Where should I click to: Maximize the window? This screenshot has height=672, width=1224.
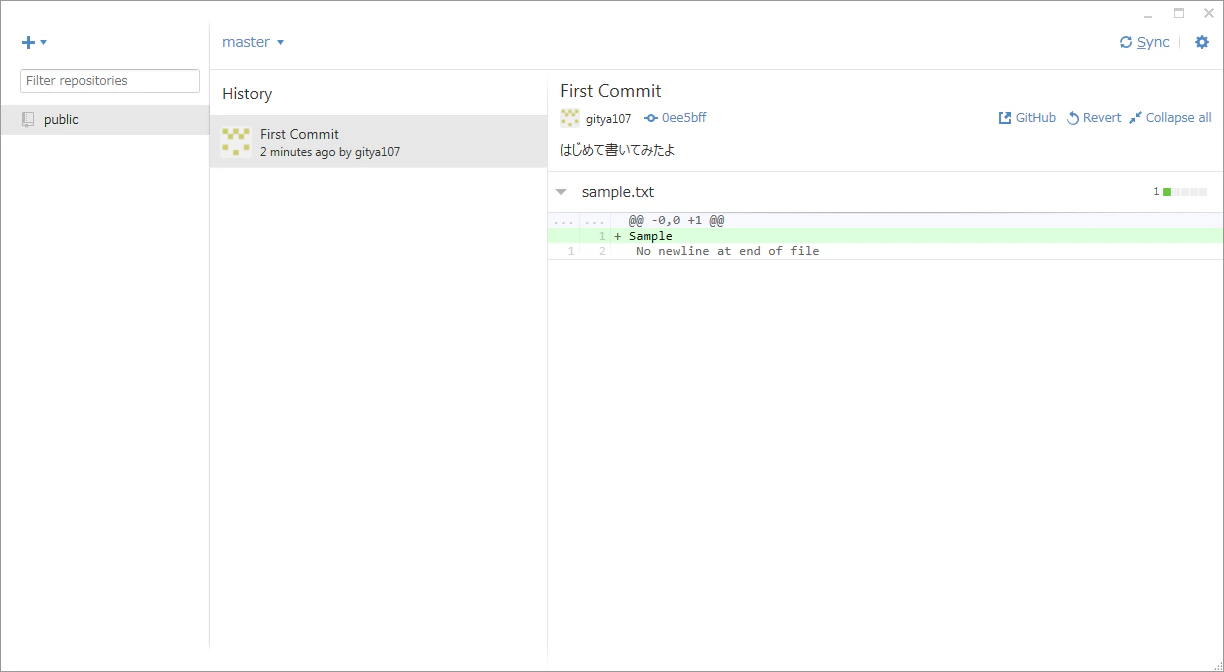[1179, 14]
